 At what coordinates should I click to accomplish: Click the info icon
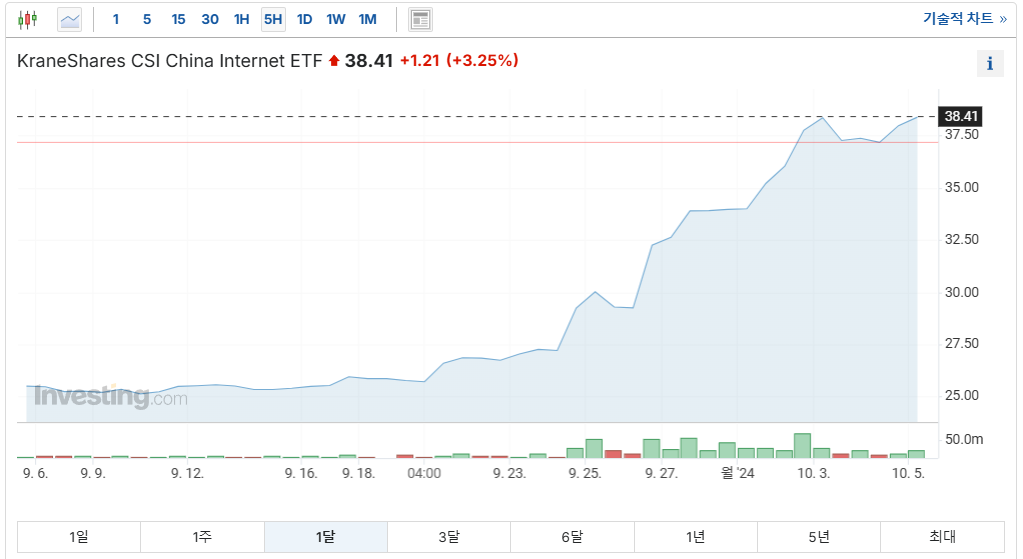coord(990,63)
